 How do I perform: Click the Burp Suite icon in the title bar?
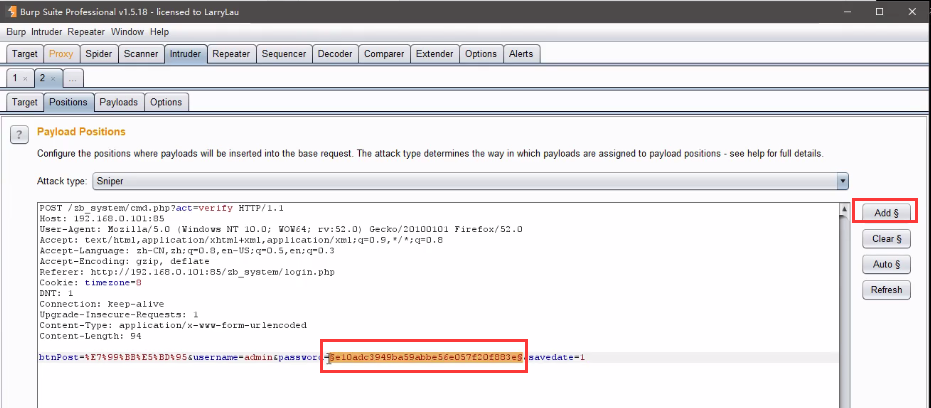click(11, 11)
